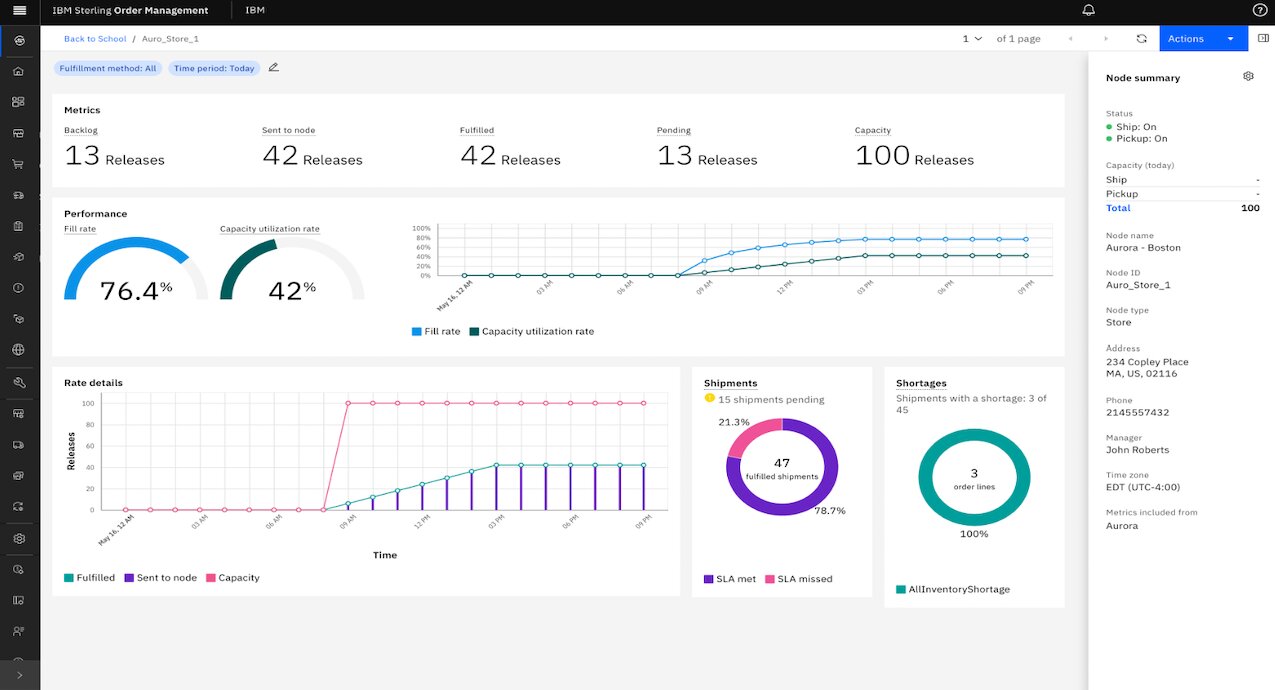Expand the left sidebar navigation

19,676
